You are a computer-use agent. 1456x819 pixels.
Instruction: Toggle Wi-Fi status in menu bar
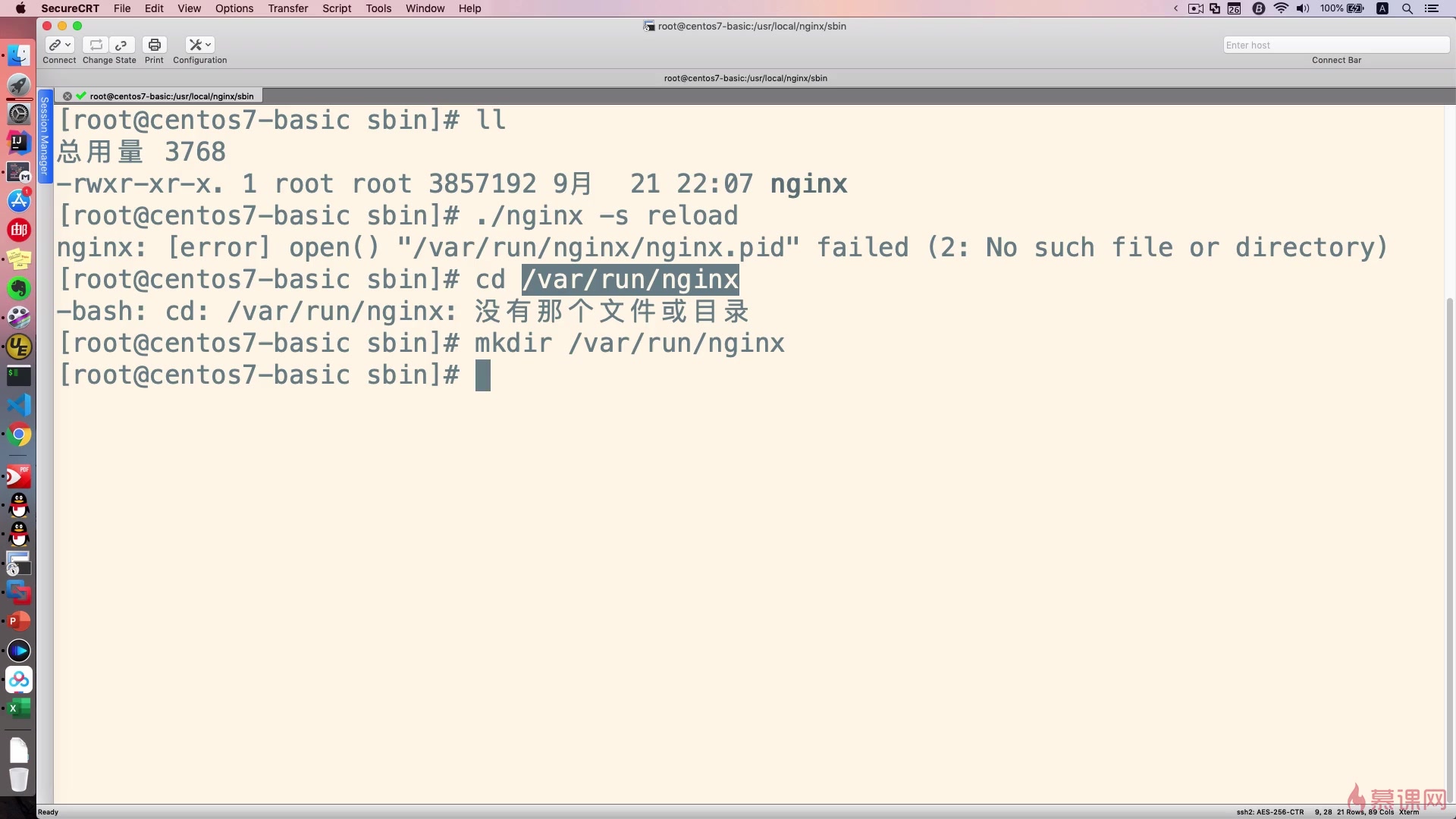[1281, 8]
